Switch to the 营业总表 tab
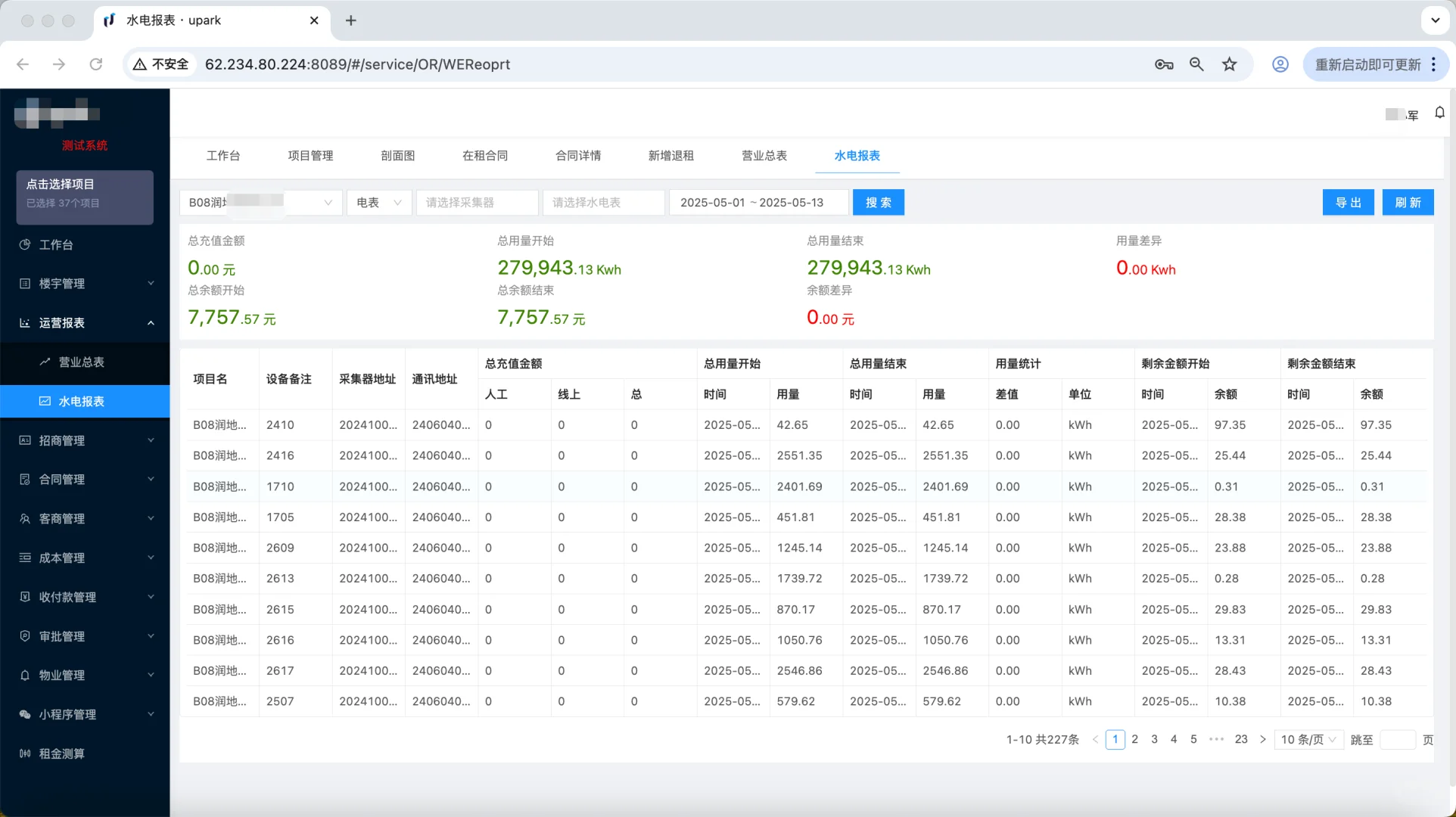The height and width of the screenshot is (817, 1456). click(764, 156)
